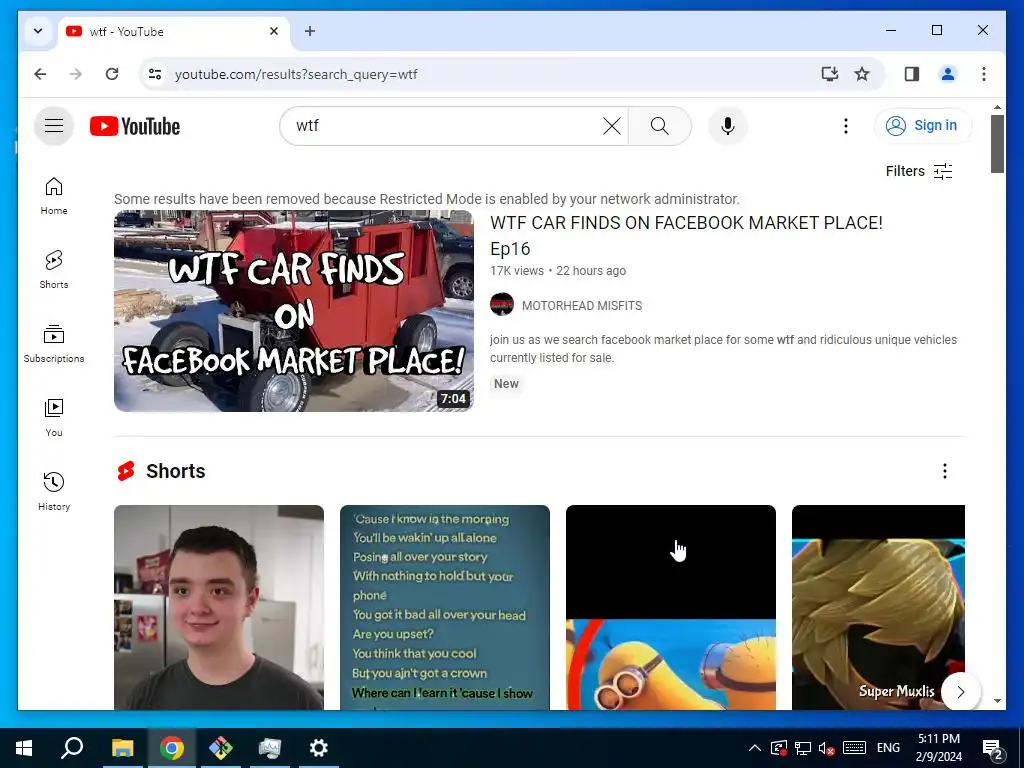Screen dimensions: 1024x768
Task: Play the WTF Car Finds video thumbnail
Action: point(293,311)
